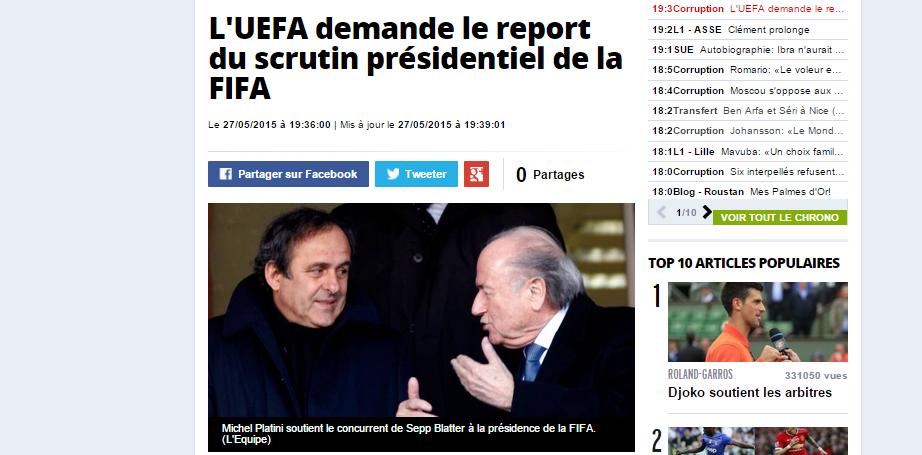922x455 pixels.
Task: Open Djoko soutient les arbitres headline
Action: pos(750,393)
